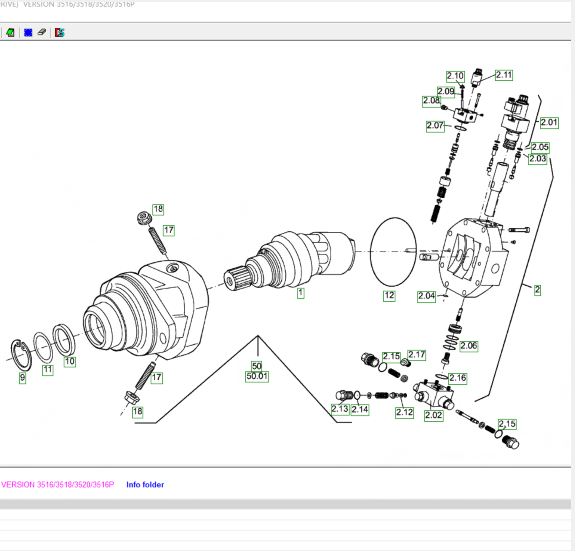Screen dimensions: 575x551
Task: Select ring callout 11
Action: tap(48, 370)
